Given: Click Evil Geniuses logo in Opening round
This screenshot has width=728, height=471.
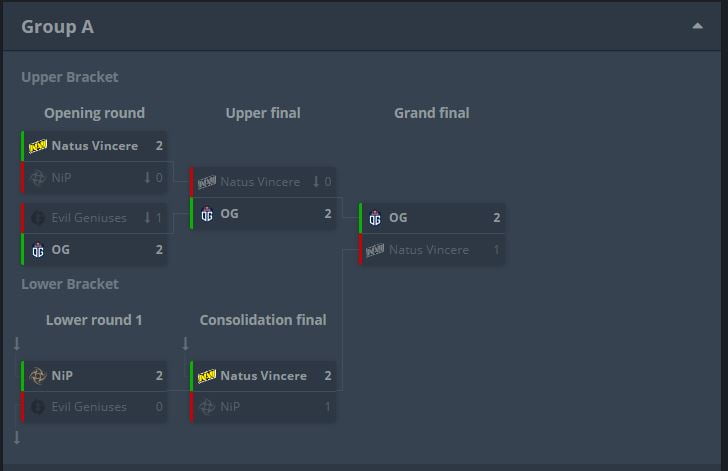Looking at the screenshot, I should click(38, 218).
